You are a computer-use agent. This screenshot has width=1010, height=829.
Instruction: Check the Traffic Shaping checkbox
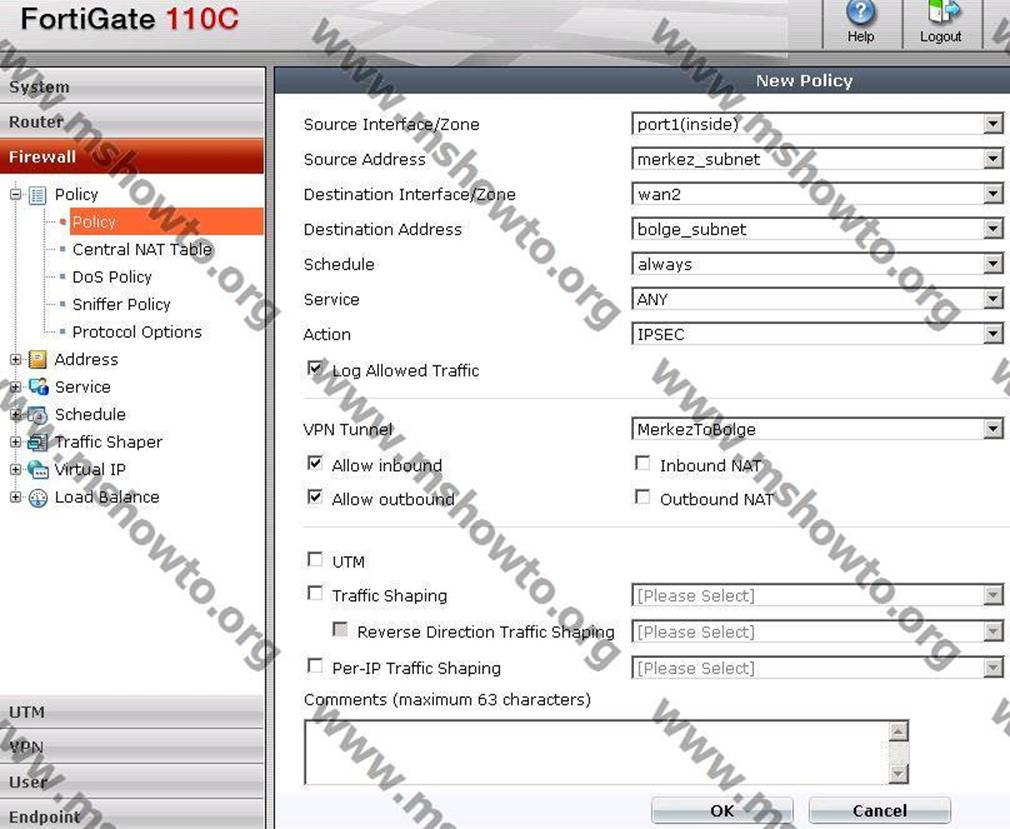coord(315,593)
